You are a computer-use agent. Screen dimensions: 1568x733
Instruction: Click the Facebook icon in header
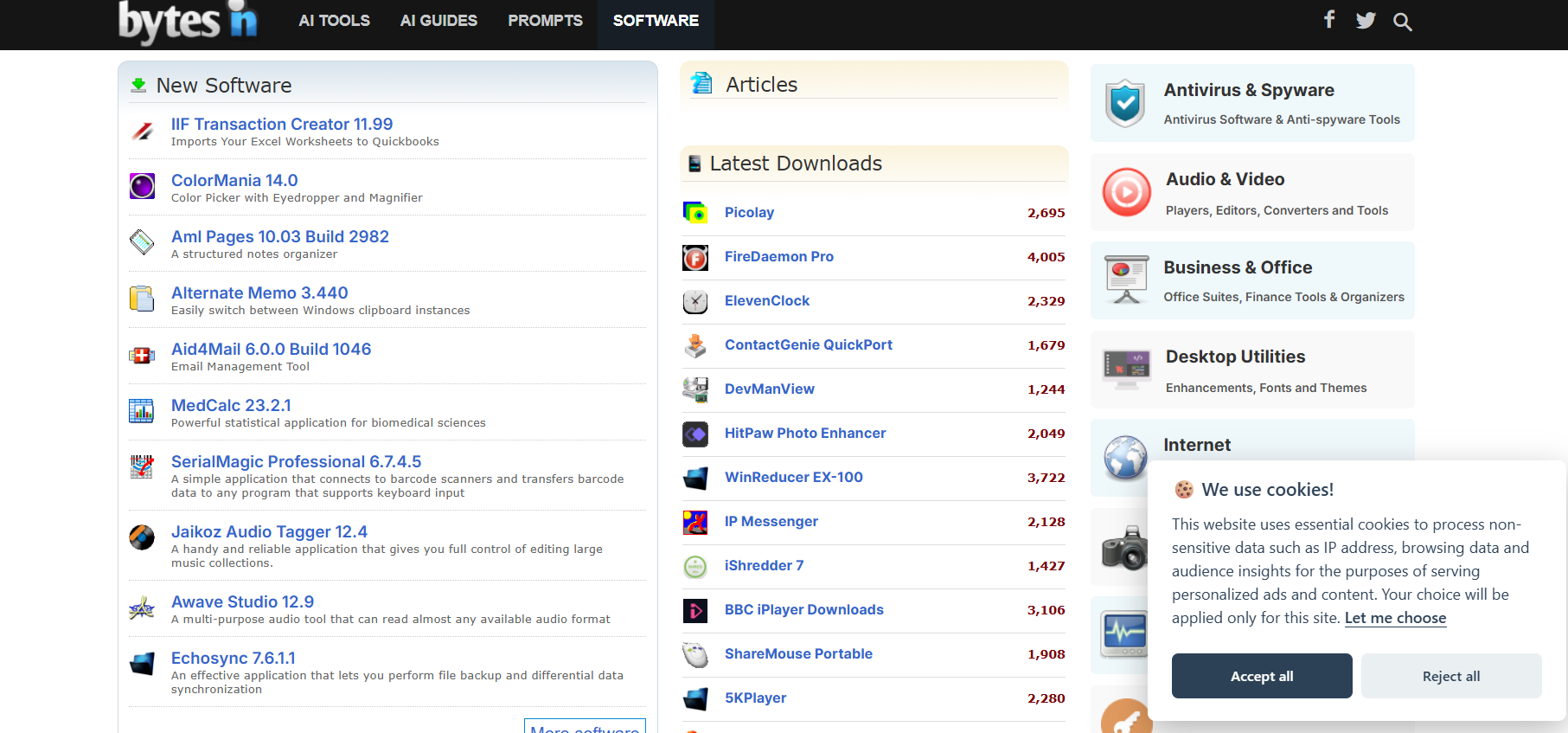click(1329, 19)
